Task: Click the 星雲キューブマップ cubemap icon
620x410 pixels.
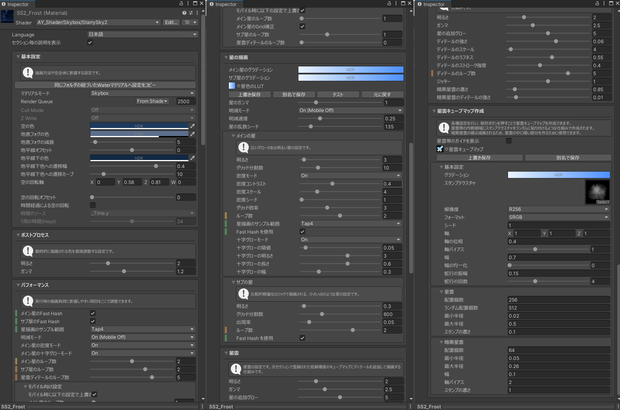Action: coord(440,149)
